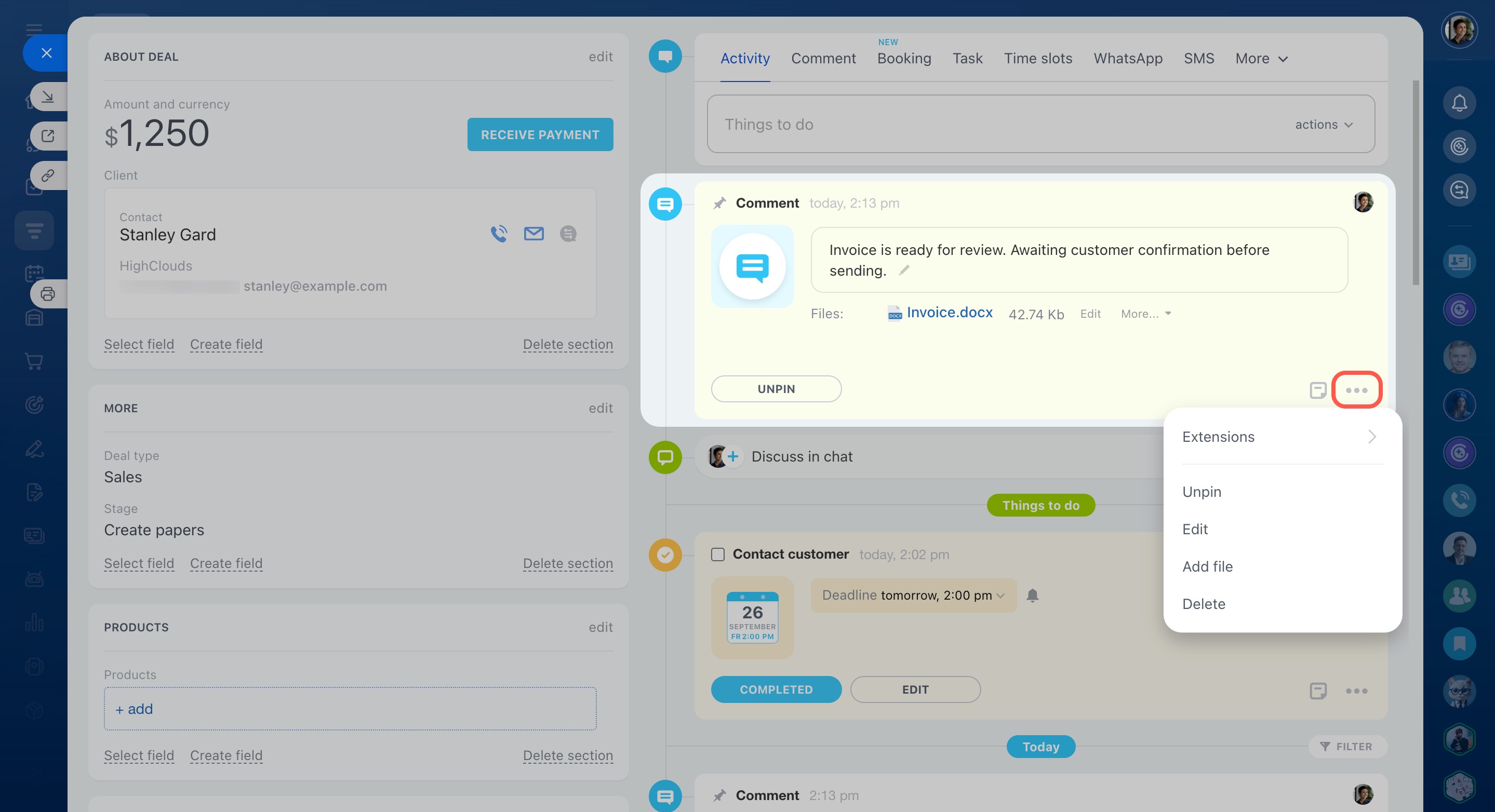Click the print icon on left slider panel

(x=48, y=294)
